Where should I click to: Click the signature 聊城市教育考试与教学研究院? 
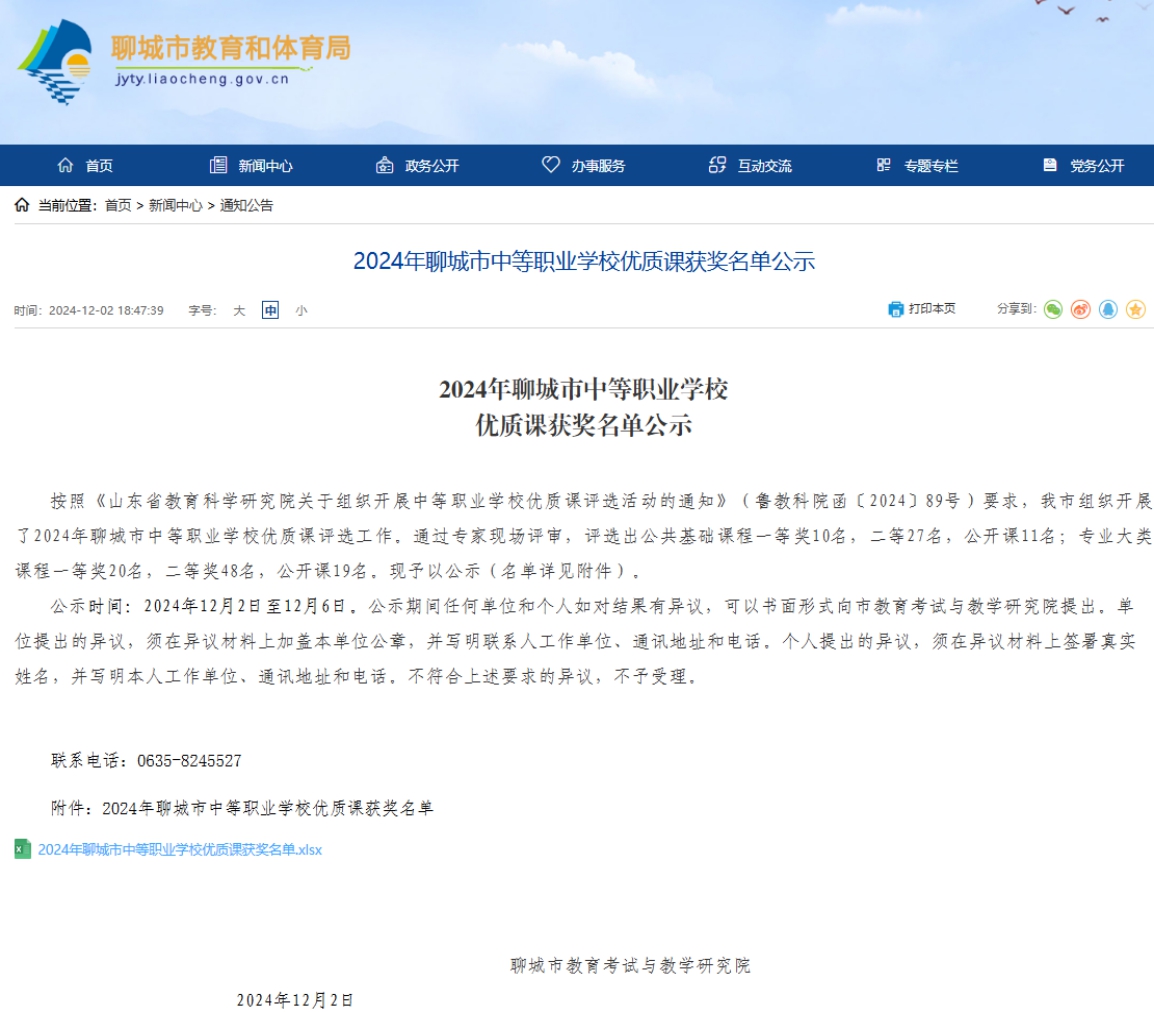click(x=630, y=965)
